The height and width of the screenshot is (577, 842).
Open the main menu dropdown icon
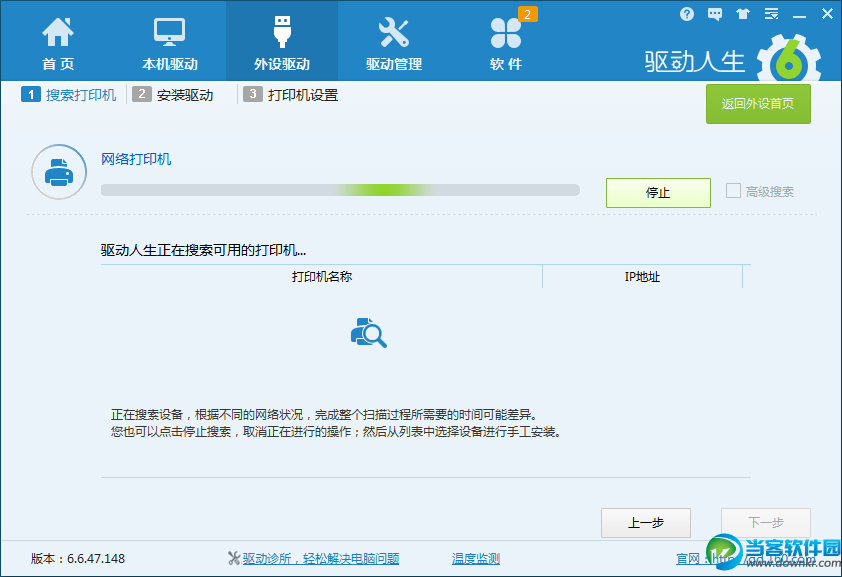pyautogui.click(x=772, y=14)
